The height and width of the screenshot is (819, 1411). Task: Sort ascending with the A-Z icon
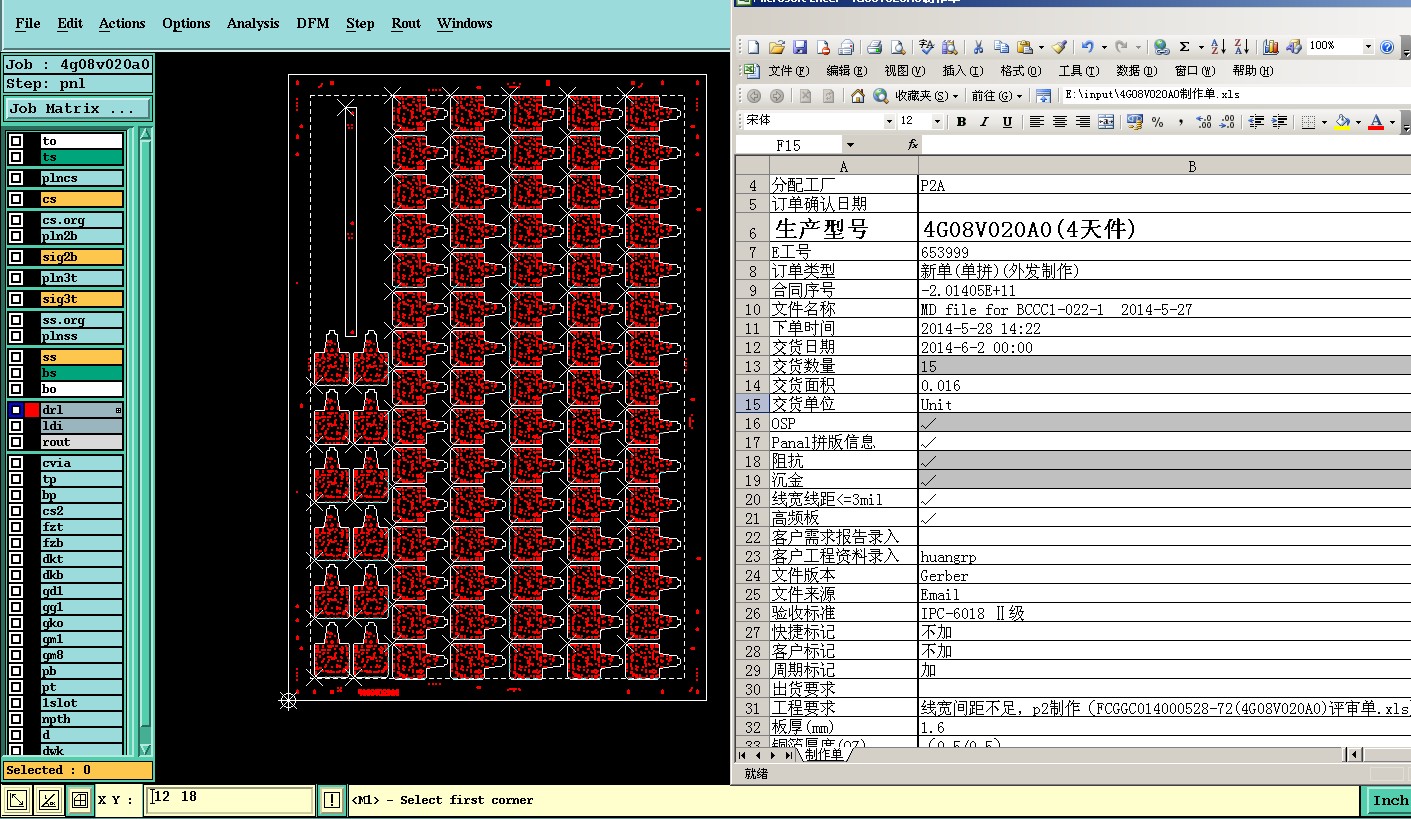1218,47
